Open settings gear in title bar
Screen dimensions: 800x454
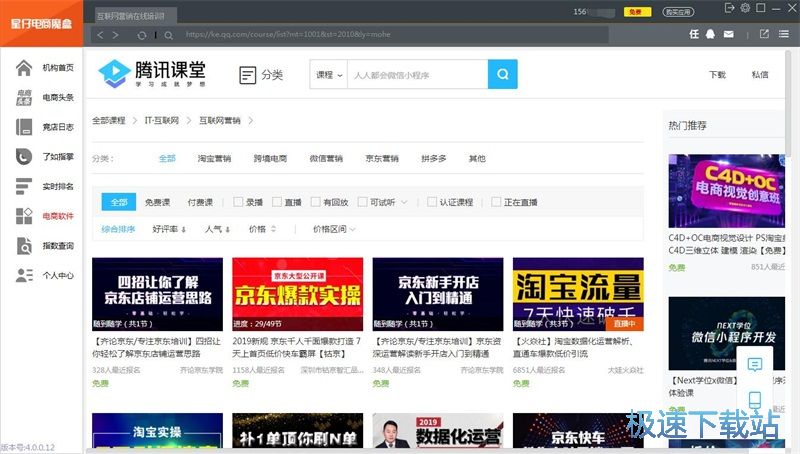click(x=745, y=8)
